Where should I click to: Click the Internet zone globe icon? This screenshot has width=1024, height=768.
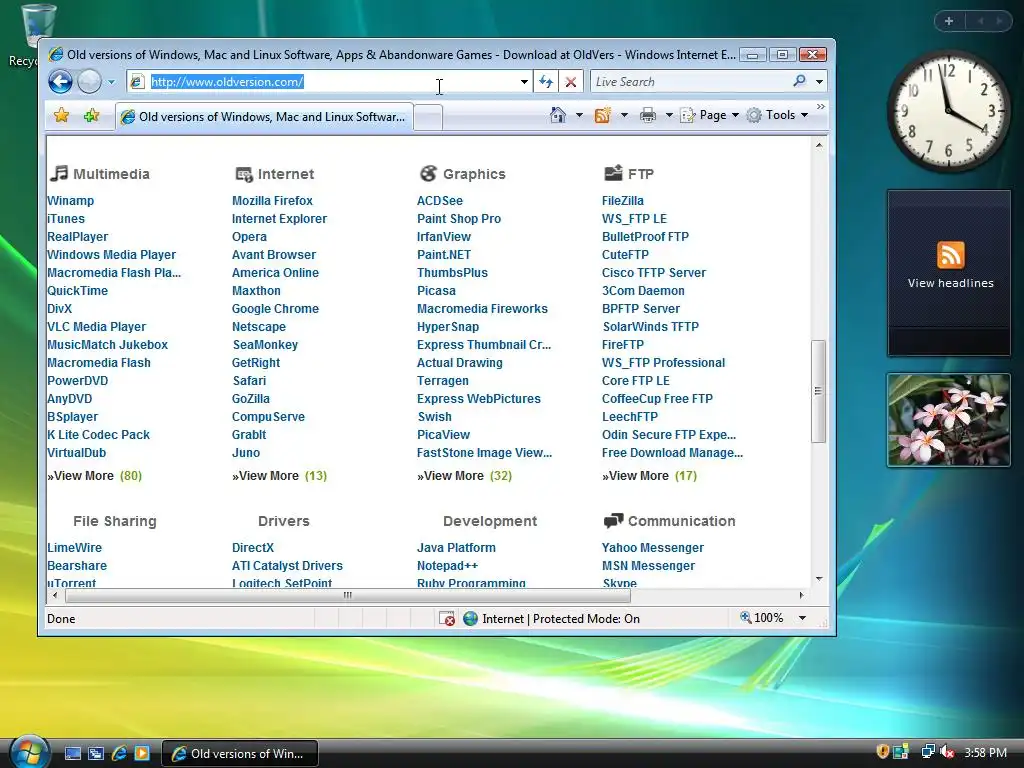pyautogui.click(x=470, y=618)
